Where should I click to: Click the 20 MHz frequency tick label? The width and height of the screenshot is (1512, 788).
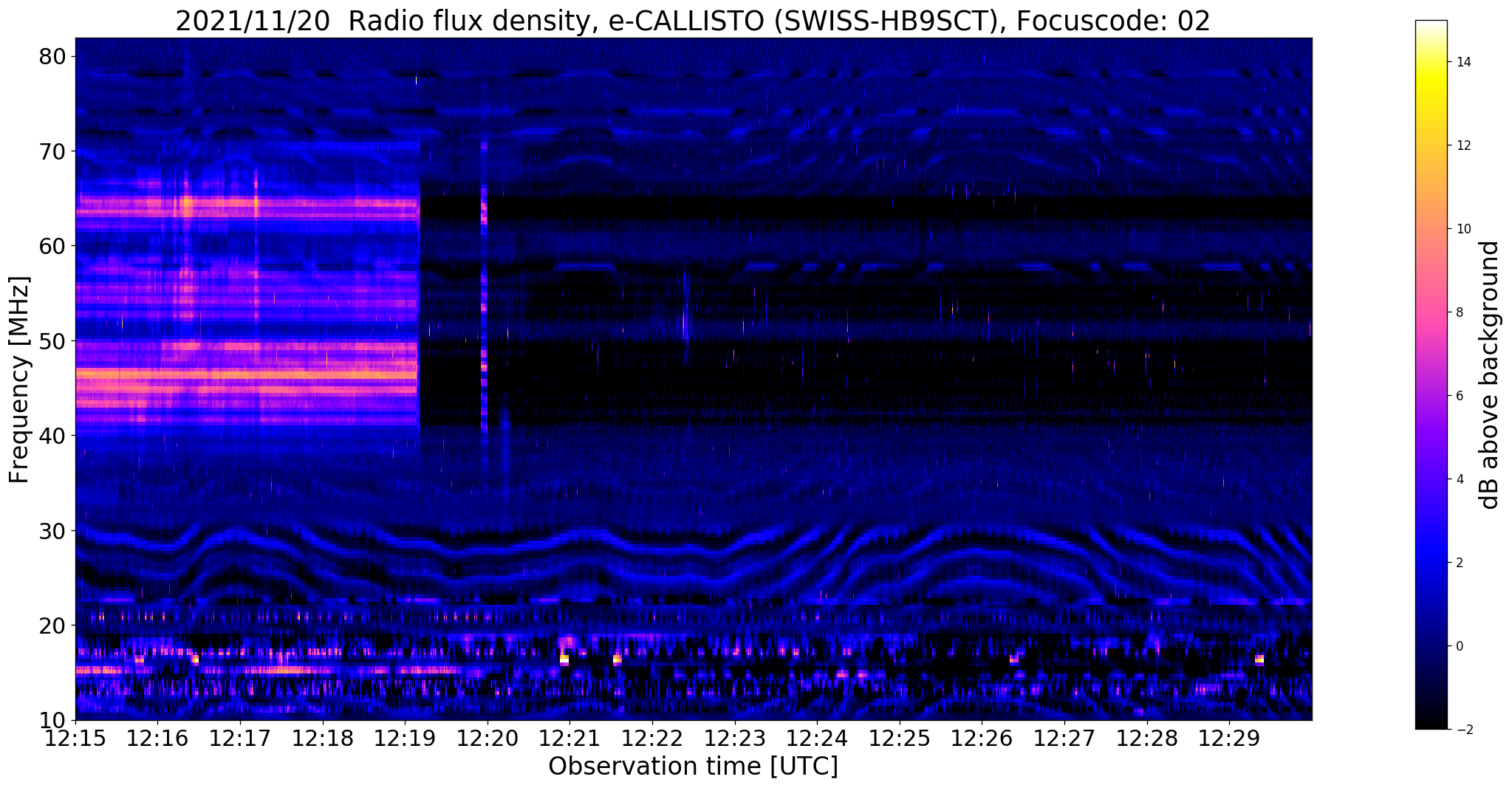[x=54, y=626]
